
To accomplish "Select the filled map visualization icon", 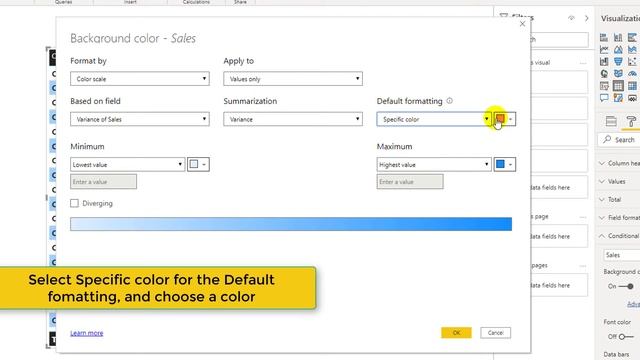I will coord(618,74).
